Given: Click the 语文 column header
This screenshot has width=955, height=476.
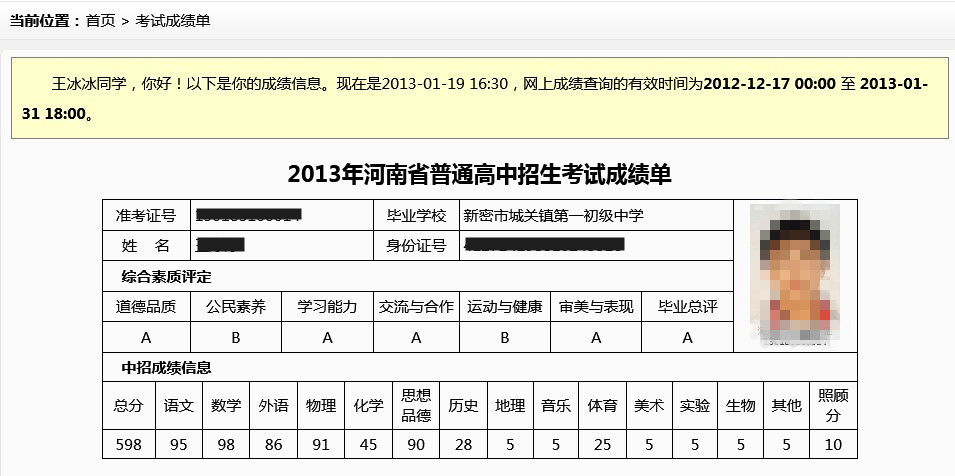Looking at the screenshot, I should click(x=179, y=406).
